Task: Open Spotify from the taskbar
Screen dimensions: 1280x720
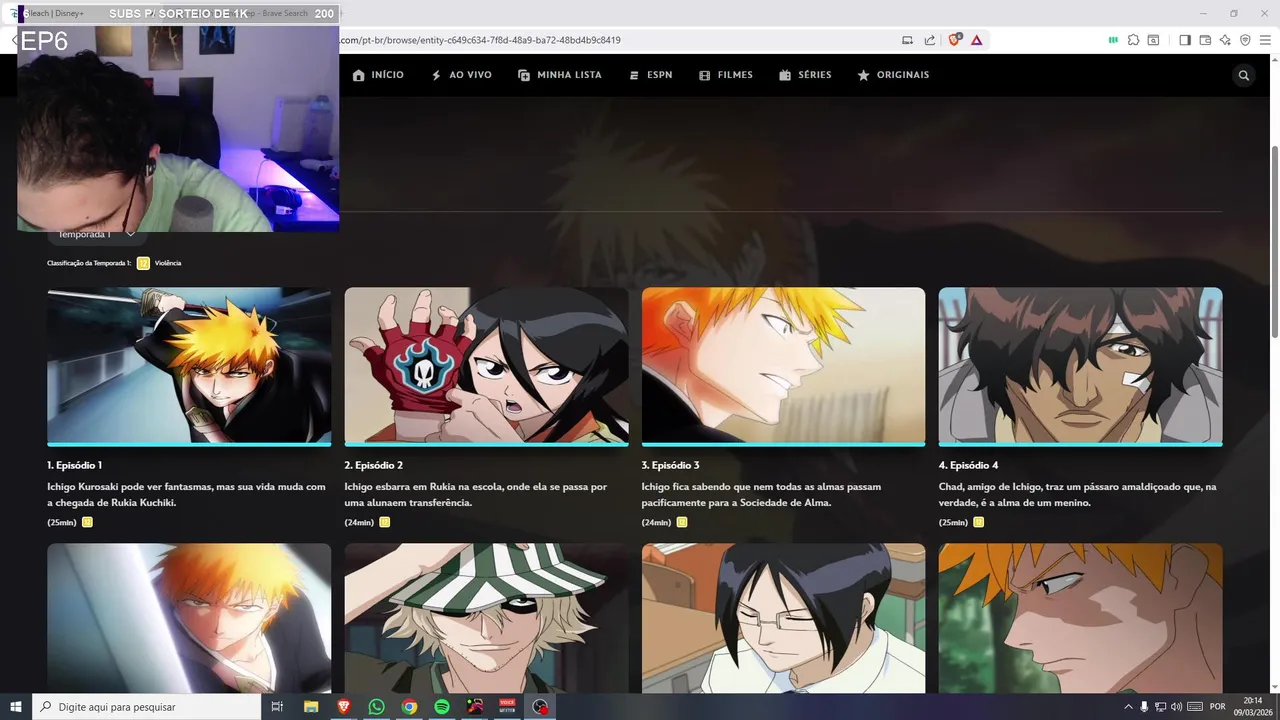Action: click(442, 707)
